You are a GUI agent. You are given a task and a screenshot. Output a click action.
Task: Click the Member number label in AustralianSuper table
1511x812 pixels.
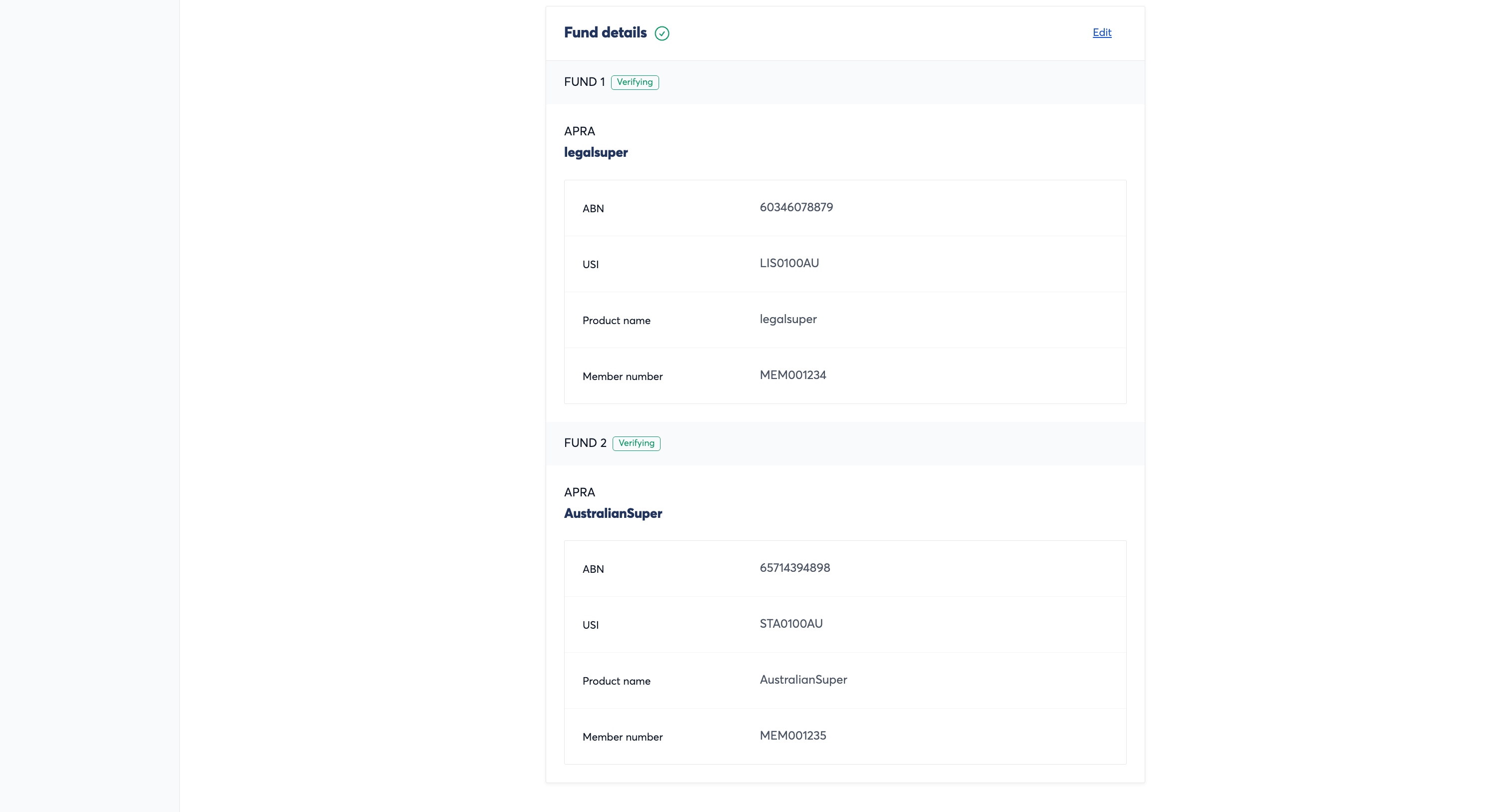tap(623, 737)
